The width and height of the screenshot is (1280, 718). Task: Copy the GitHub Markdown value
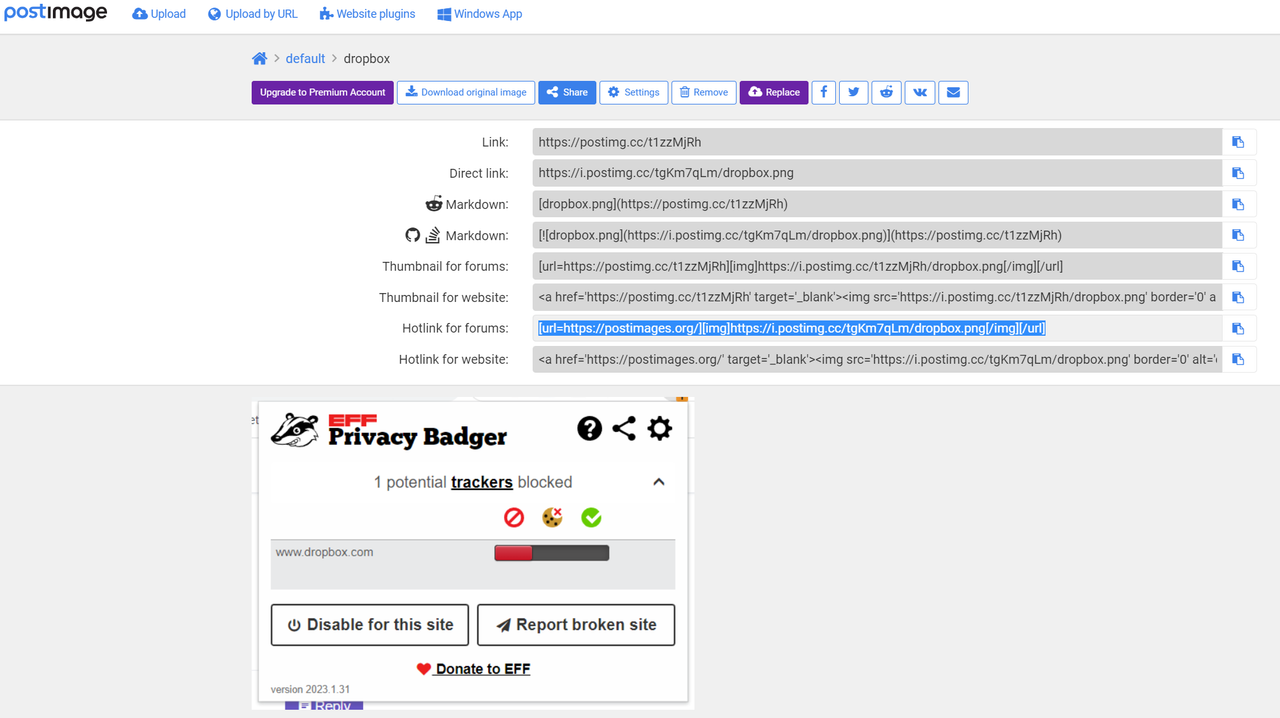[x=1238, y=235]
